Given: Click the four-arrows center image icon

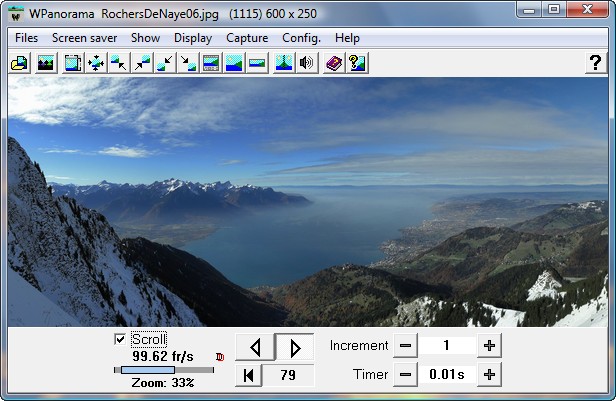Looking at the screenshot, I should click(96, 64).
